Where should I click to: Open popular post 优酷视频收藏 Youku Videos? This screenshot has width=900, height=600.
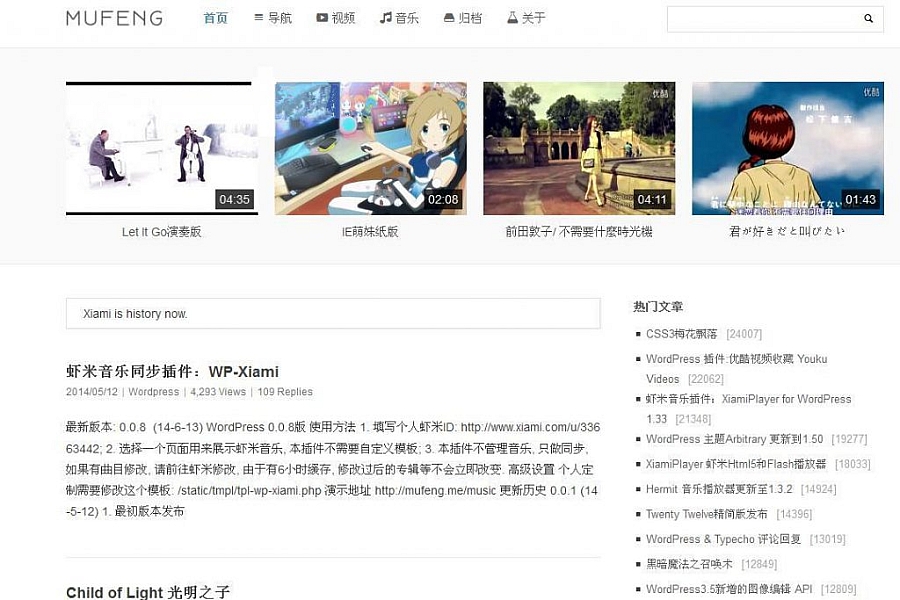pyautogui.click(x=736, y=369)
